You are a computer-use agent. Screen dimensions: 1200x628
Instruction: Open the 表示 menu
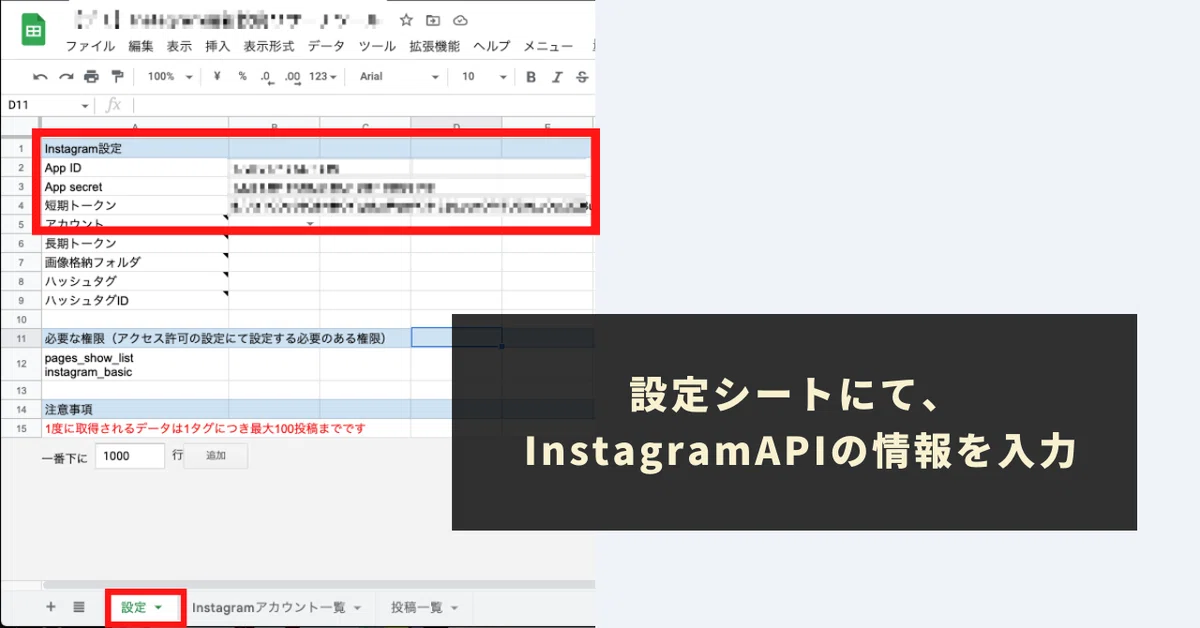[x=179, y=46]
